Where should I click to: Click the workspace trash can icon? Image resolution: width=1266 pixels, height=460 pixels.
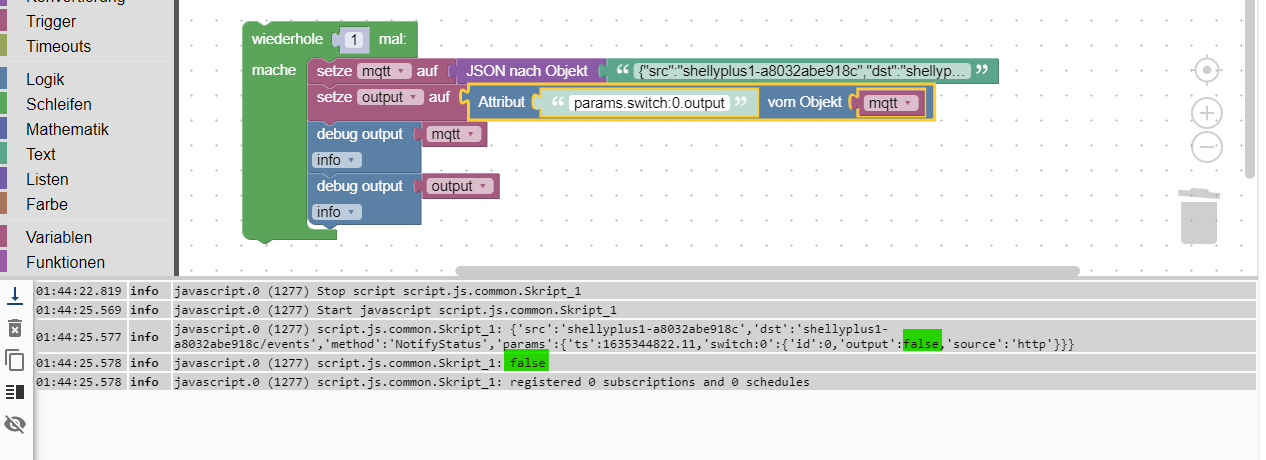coord(1198,216)
